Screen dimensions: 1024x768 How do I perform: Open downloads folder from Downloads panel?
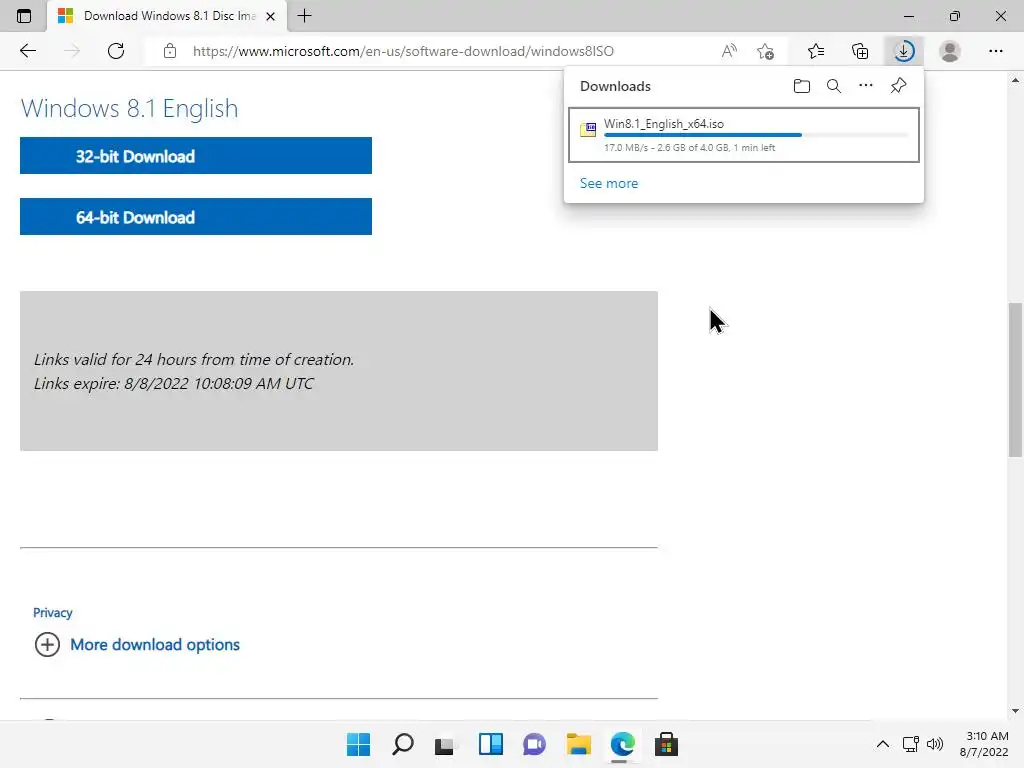click(x=802, y=86)
